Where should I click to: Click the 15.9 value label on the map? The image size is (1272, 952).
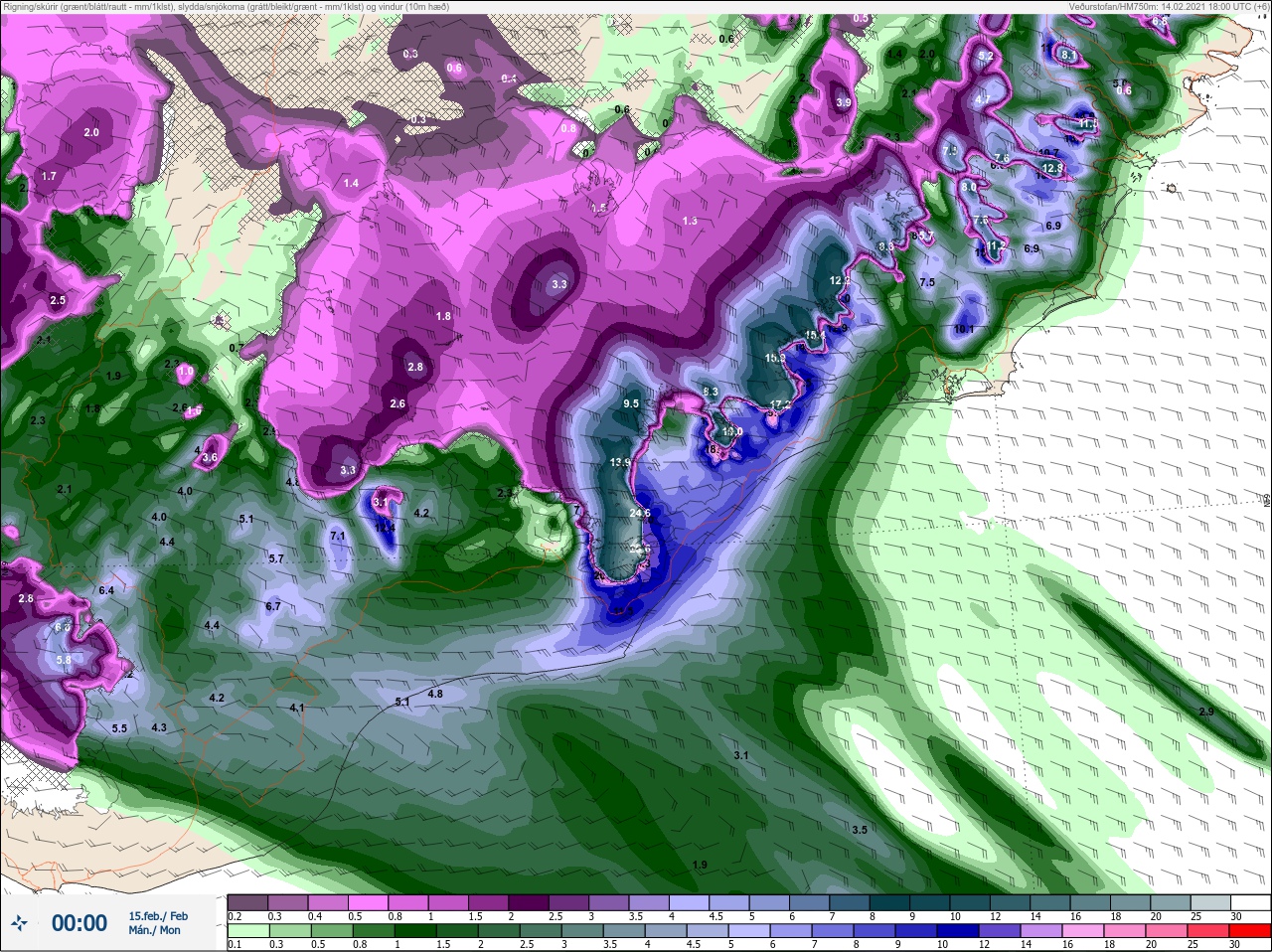(x=775, y=358)
